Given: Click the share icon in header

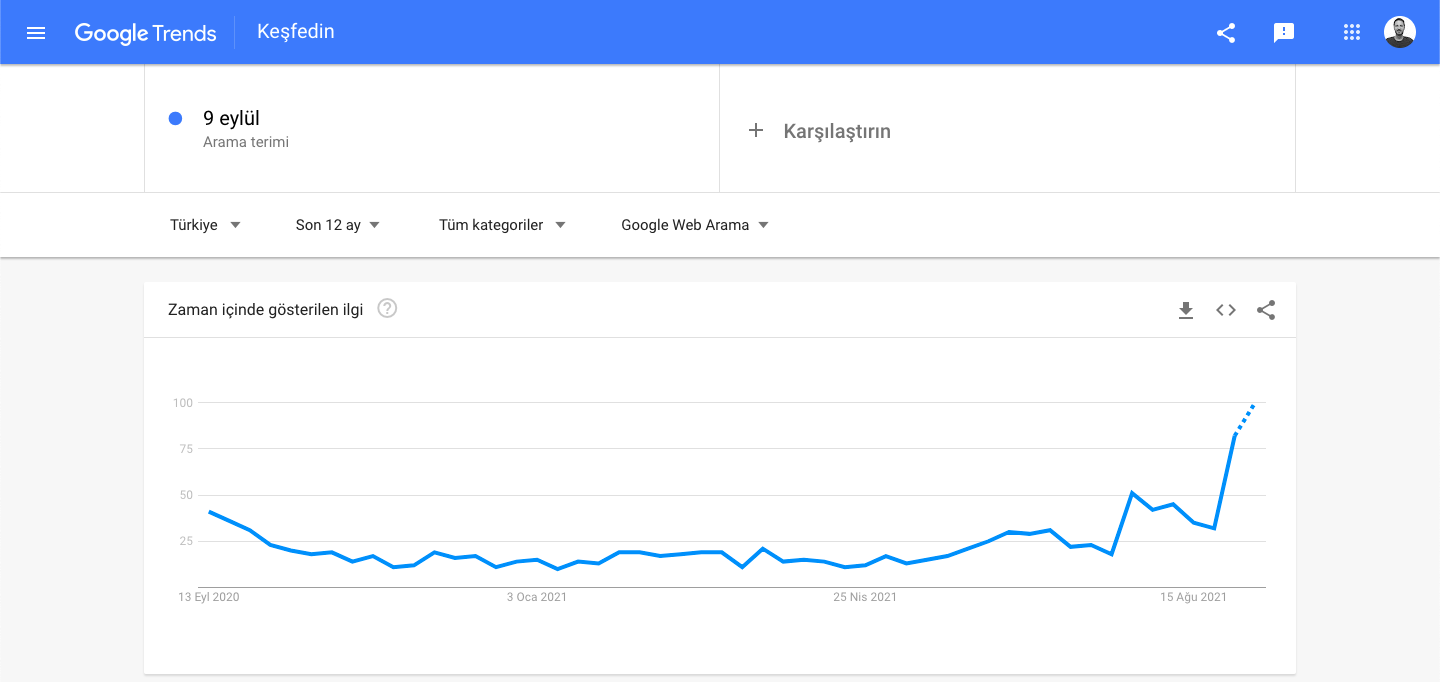Looking at the screenshot, I should [1226, 33].
